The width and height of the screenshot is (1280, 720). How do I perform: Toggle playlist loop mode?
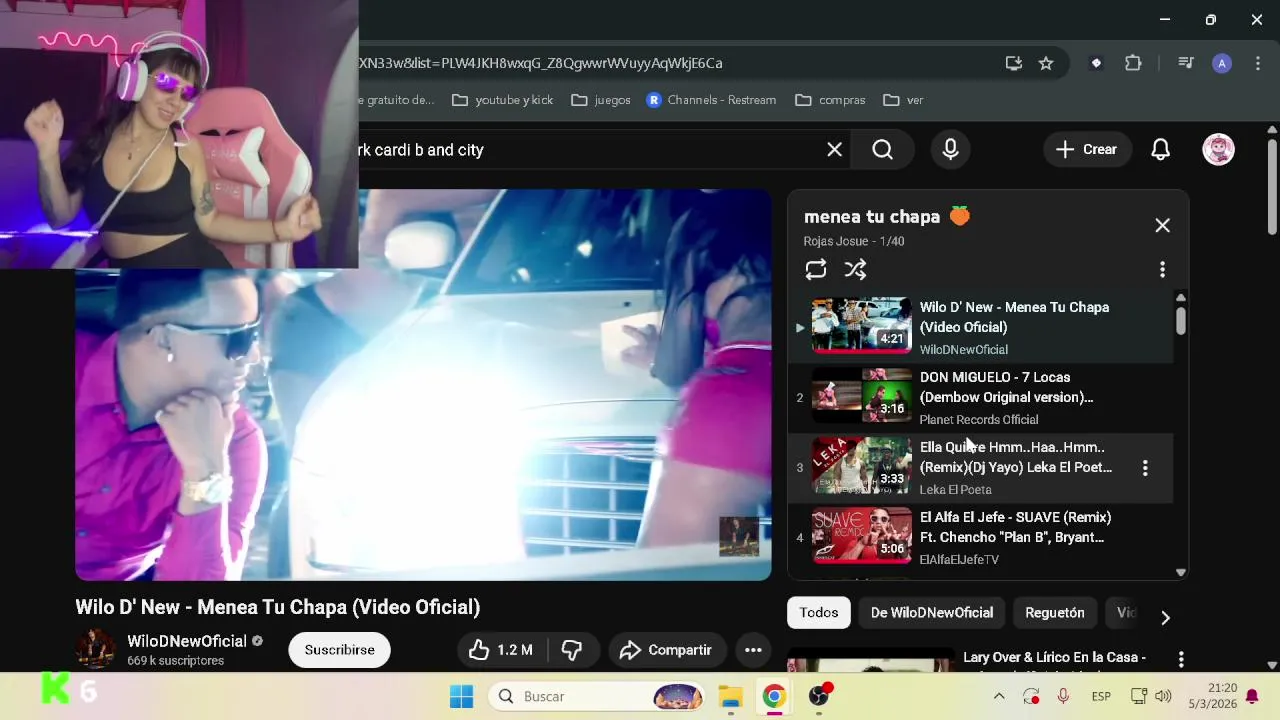point(816,270)
